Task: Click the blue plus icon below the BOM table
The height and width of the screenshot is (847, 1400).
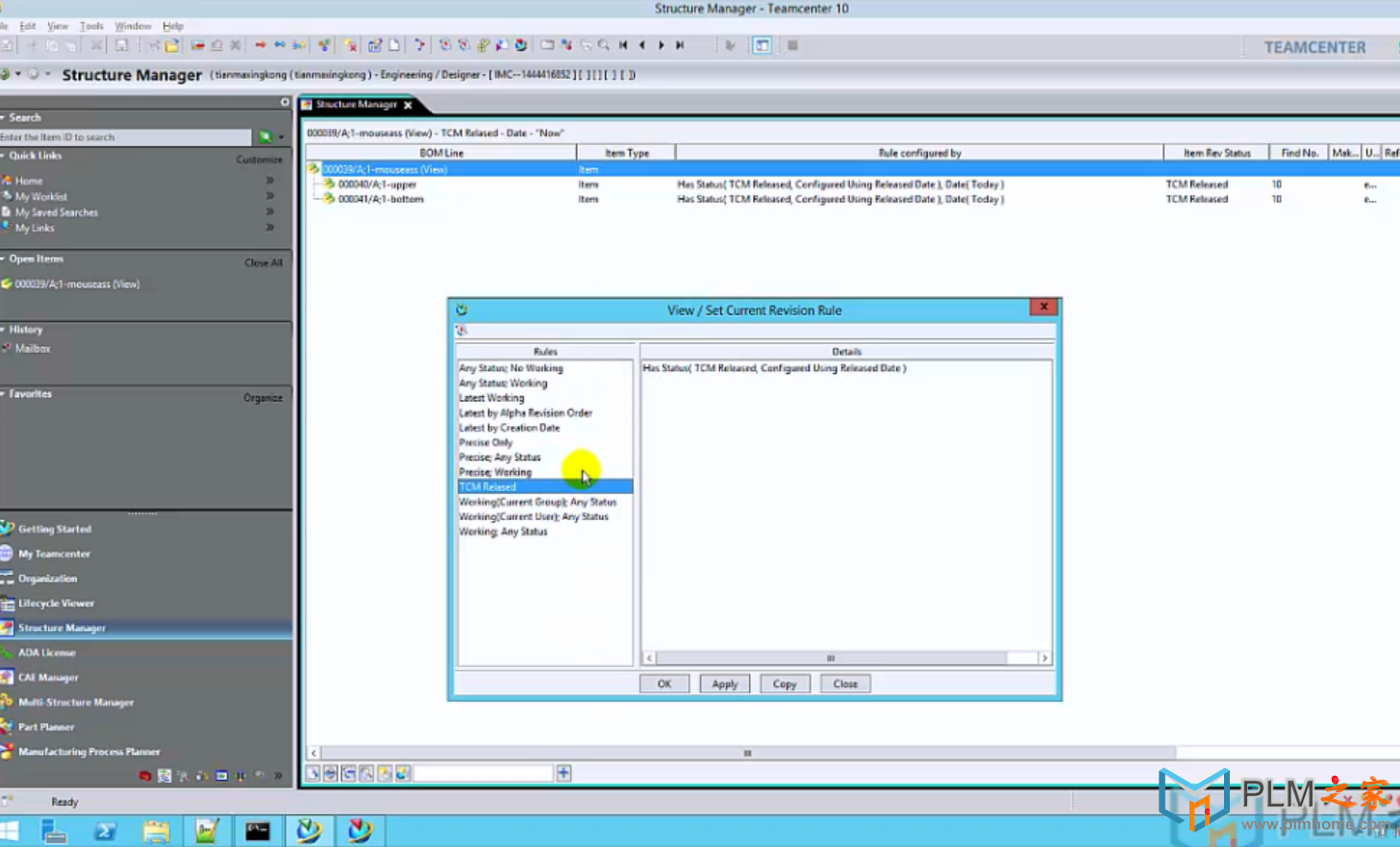Action: pyautogui.click(x=563, y=773)
